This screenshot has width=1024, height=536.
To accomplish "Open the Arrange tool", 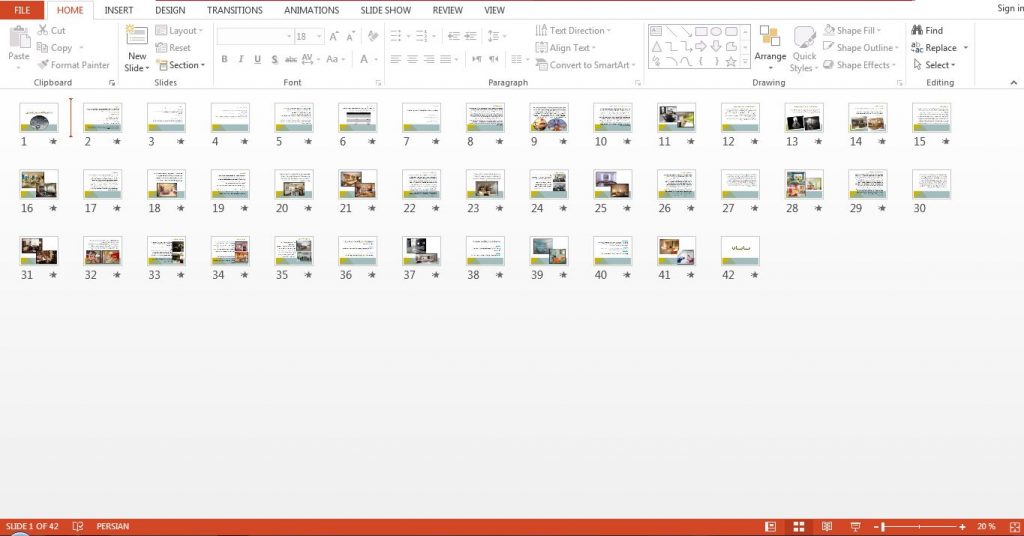I will 770,49.
